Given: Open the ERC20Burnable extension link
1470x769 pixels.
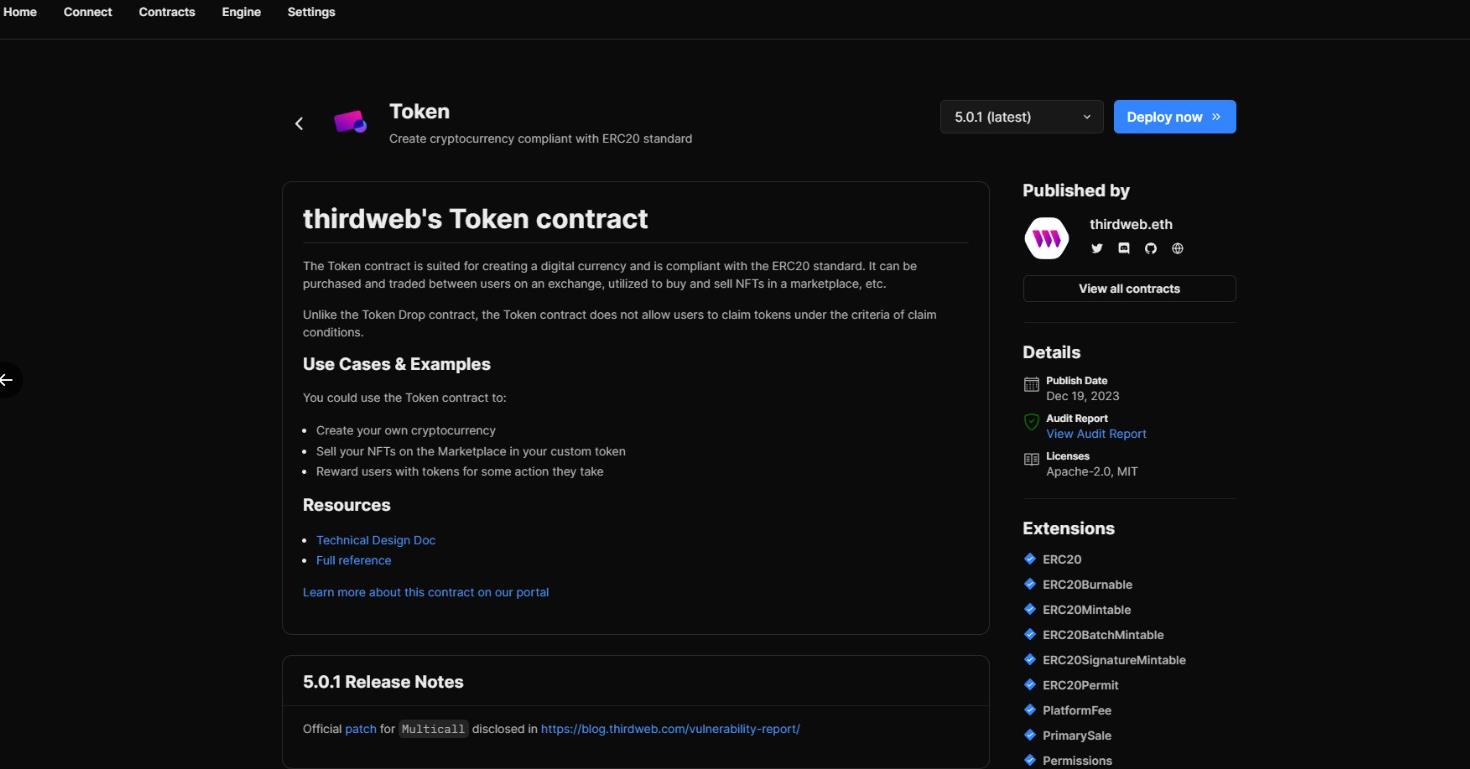Looking at the screenshot, I should [x=1087, y=584].
